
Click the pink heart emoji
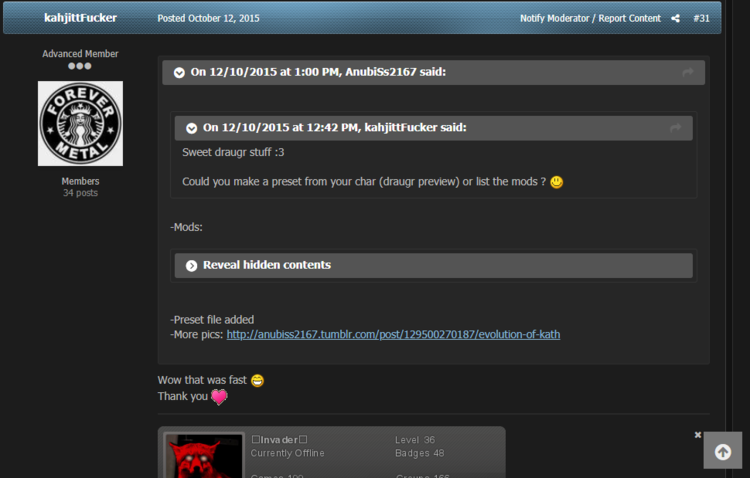tap(219, 397)
